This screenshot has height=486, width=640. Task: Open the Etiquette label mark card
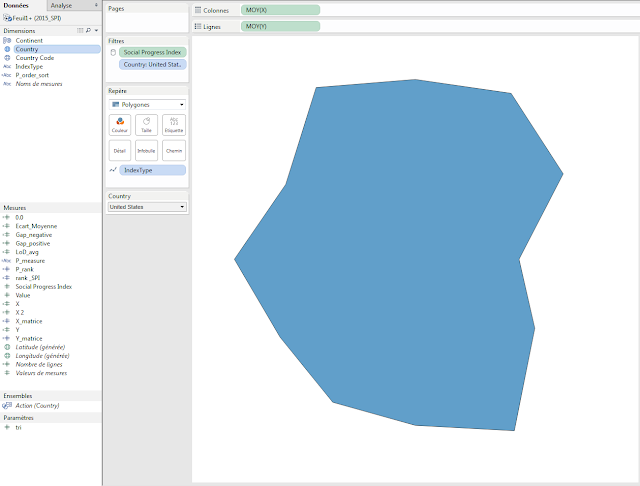click(x=174, y=124)
